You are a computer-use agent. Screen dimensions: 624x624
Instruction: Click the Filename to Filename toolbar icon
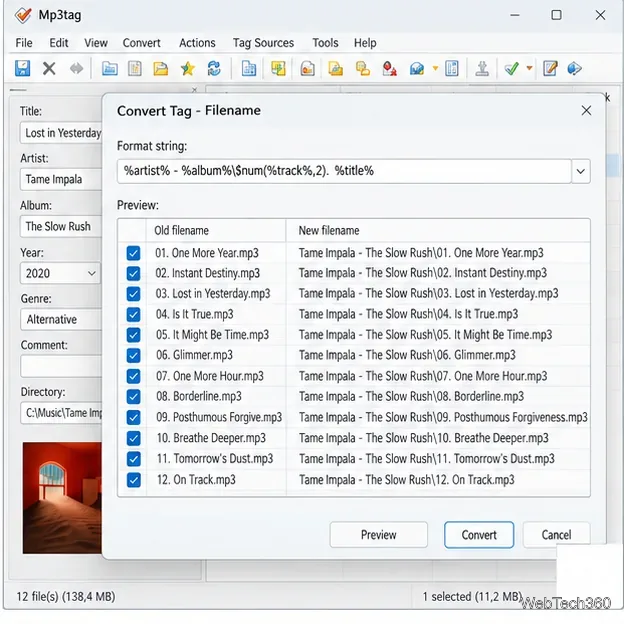(335, 68)
